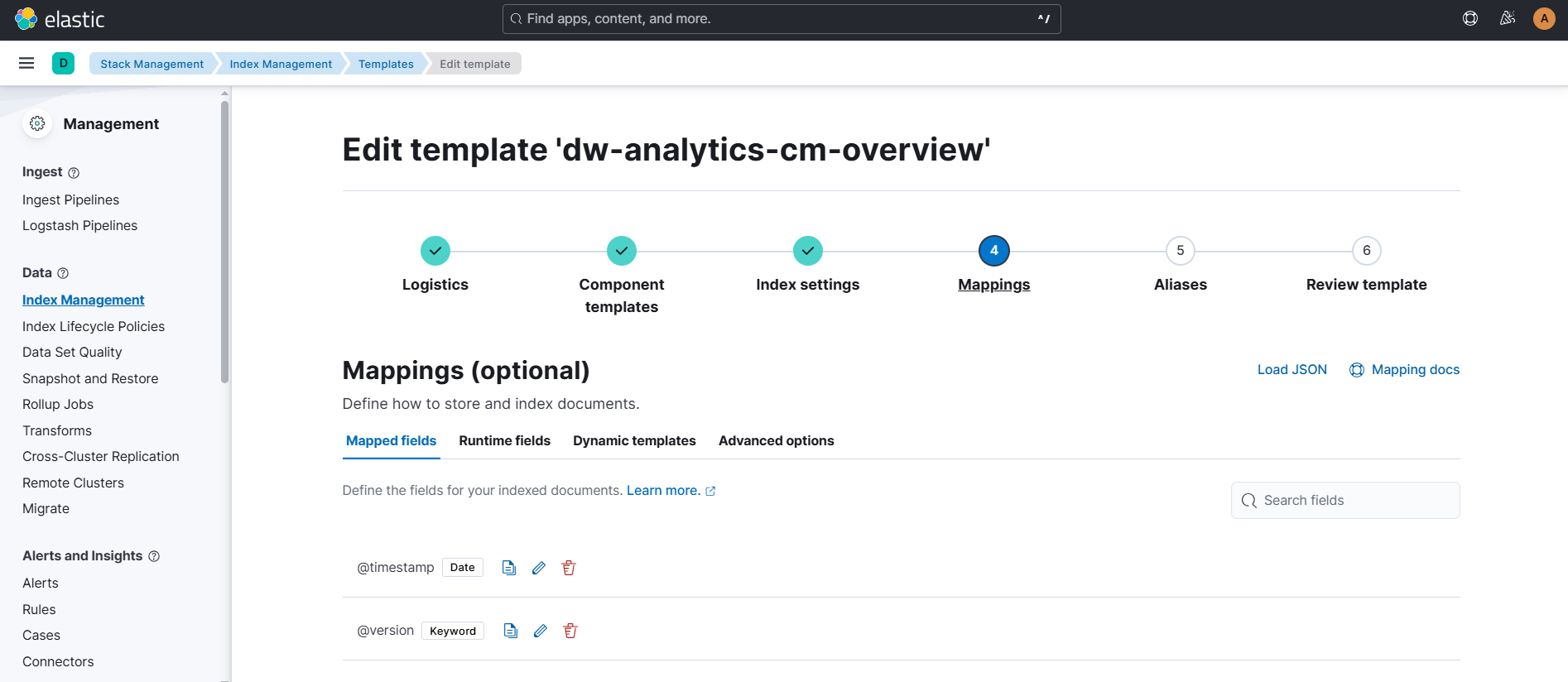Image resolution: width=1568 pixels, height=682 pixels.
Task: Show Data section help icon
Action: coord(63,273)
